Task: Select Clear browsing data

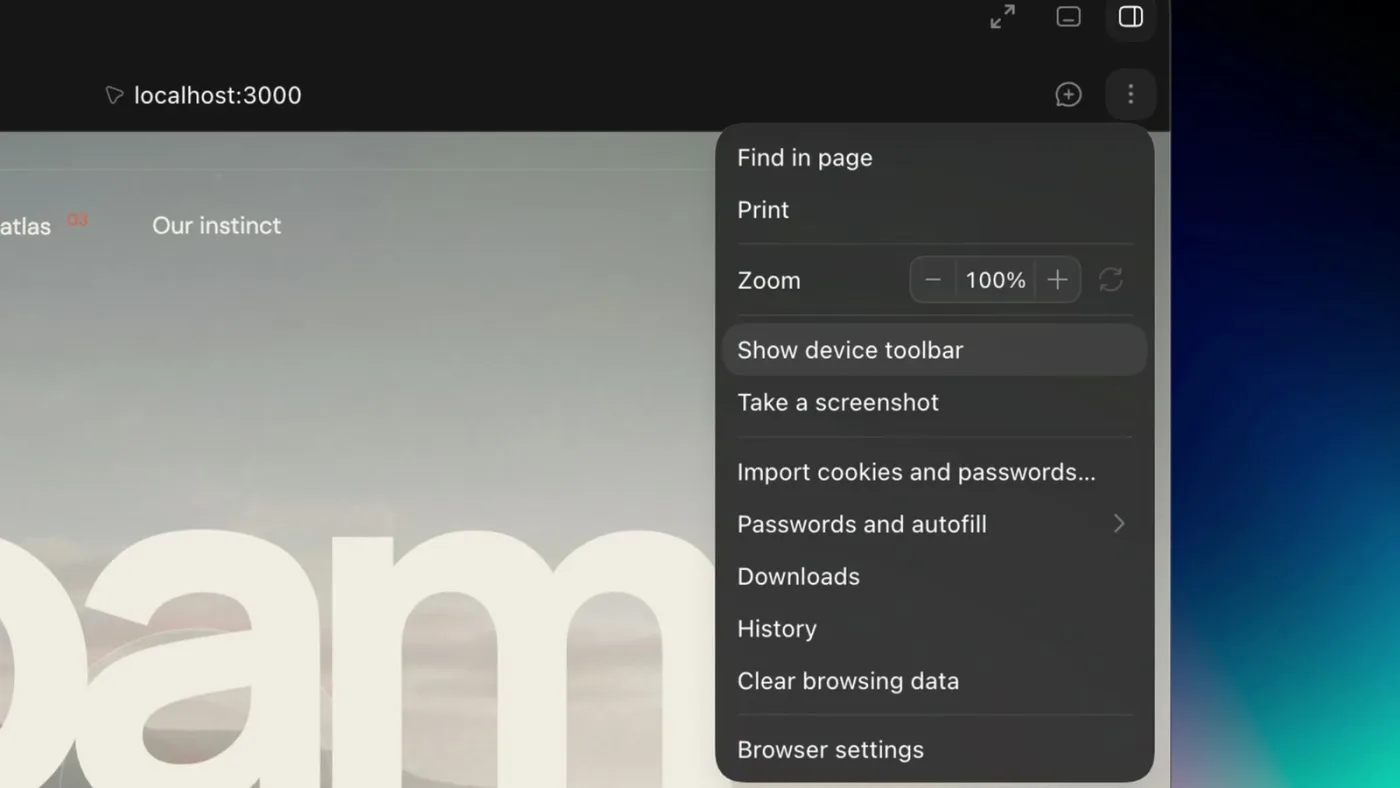Action: [x=935, y=681]
